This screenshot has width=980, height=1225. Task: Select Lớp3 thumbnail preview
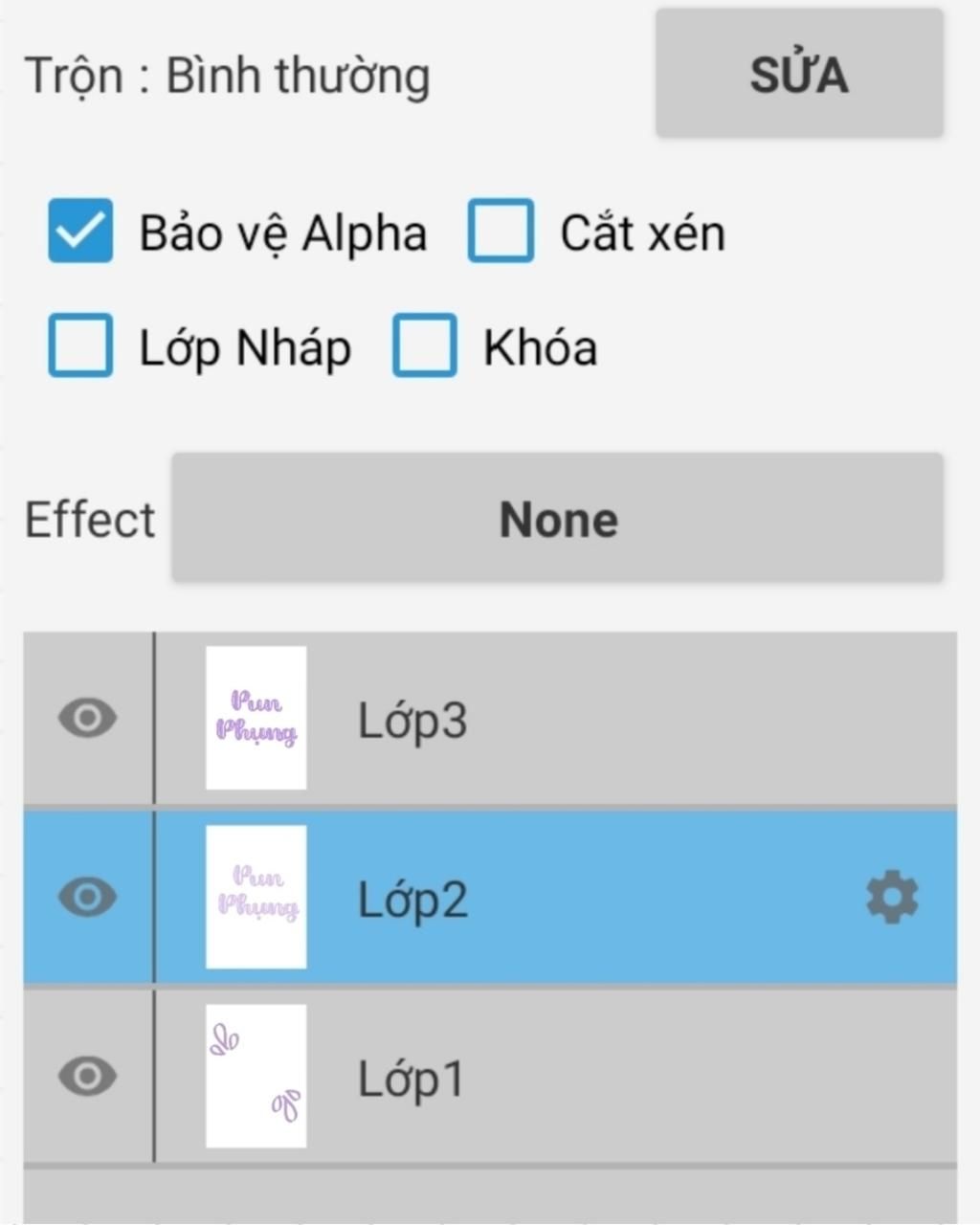tap(256, 718)
